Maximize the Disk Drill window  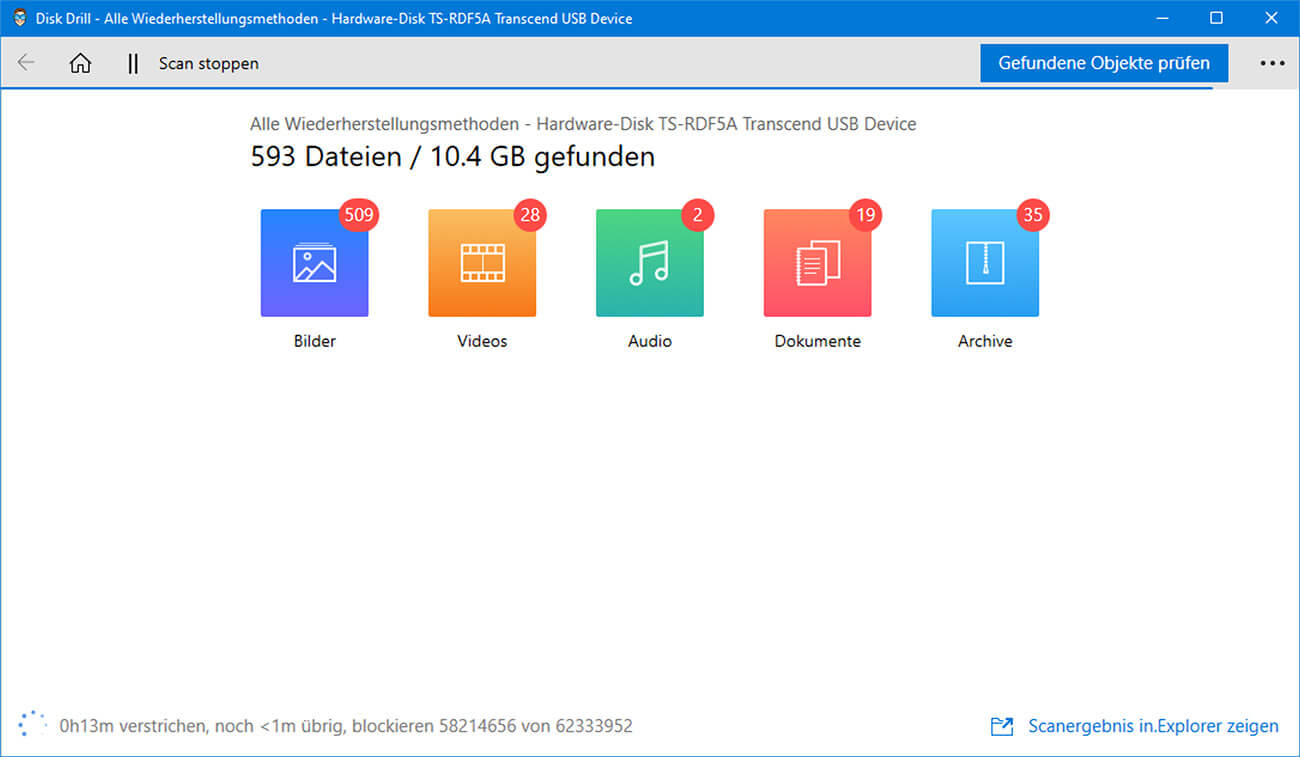pyautogui.click(x=1216, y=18)
